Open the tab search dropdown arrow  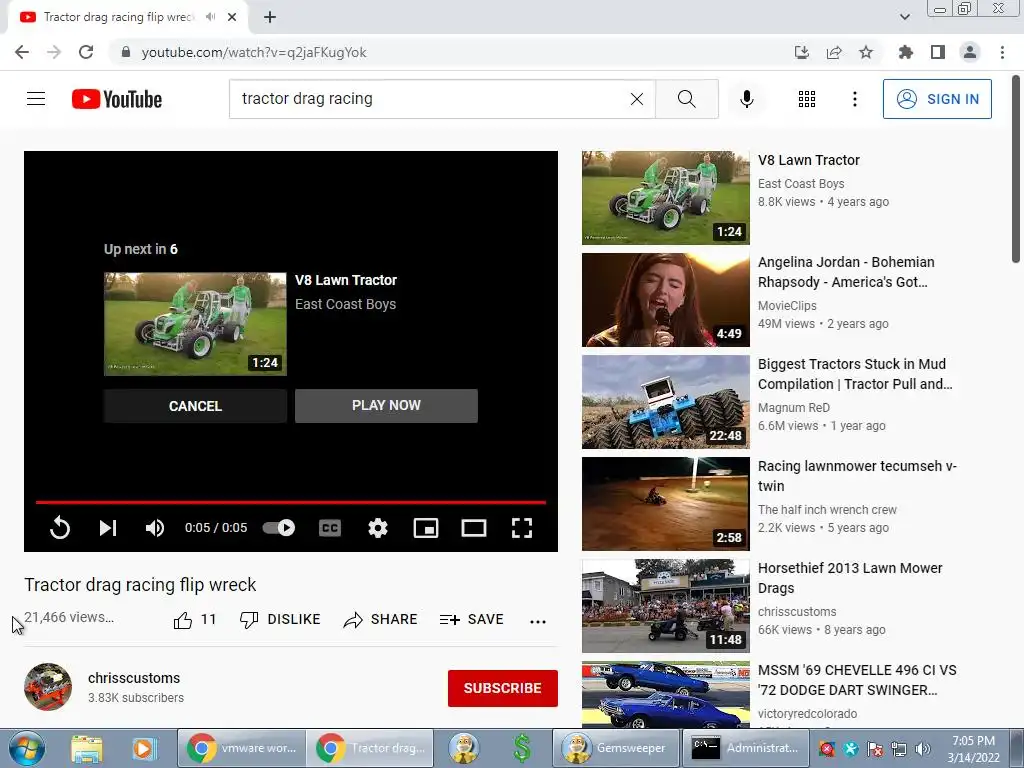point(904,17)
